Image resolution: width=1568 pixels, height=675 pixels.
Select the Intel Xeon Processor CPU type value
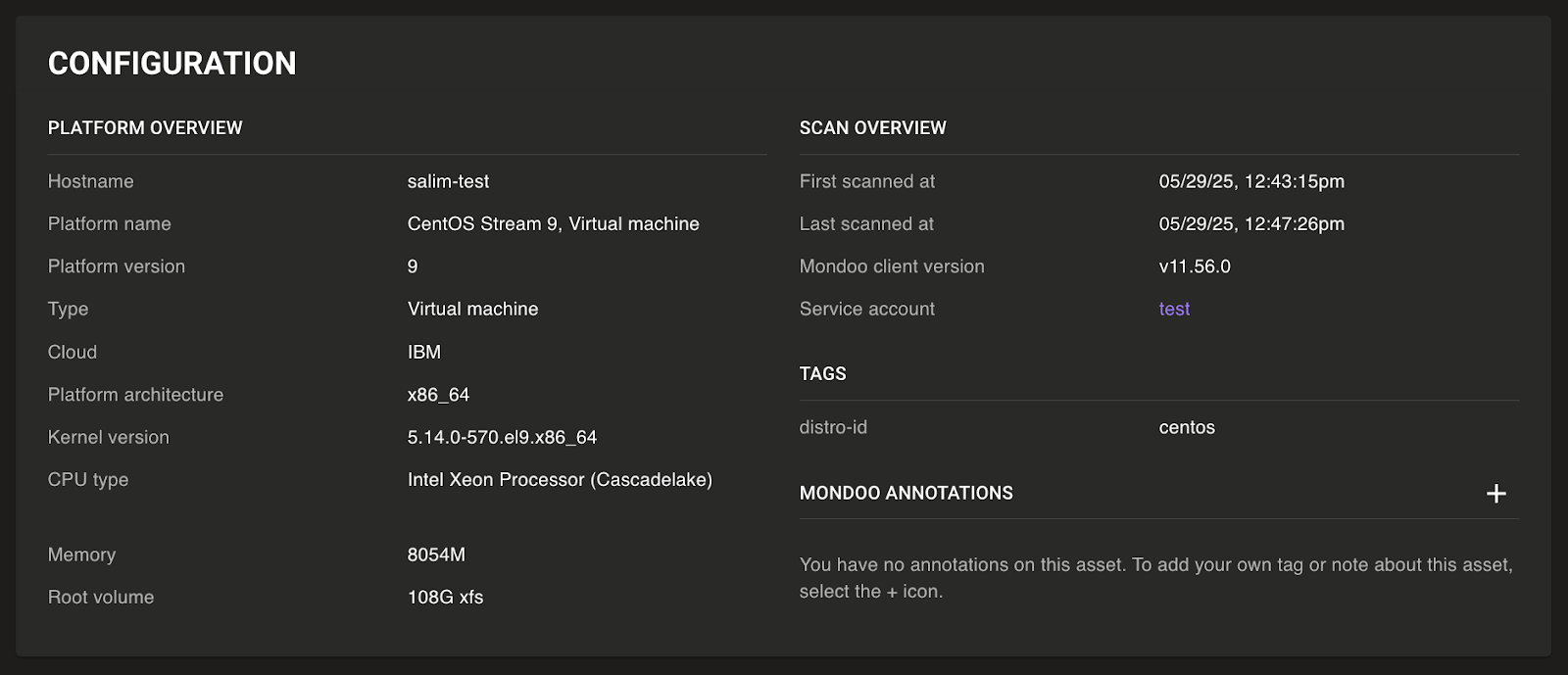point(560,480)
